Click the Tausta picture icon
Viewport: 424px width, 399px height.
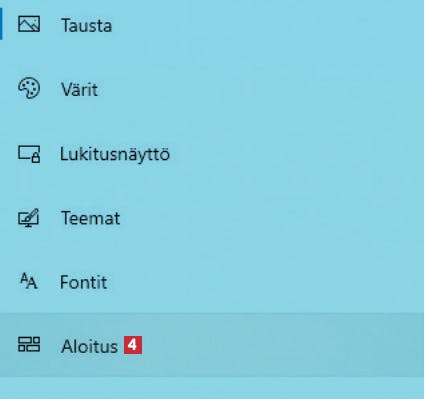tap(29, 24)
